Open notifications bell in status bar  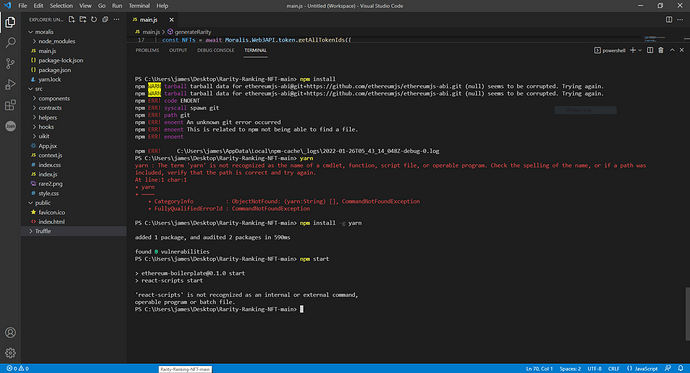[x=680, y=369]
